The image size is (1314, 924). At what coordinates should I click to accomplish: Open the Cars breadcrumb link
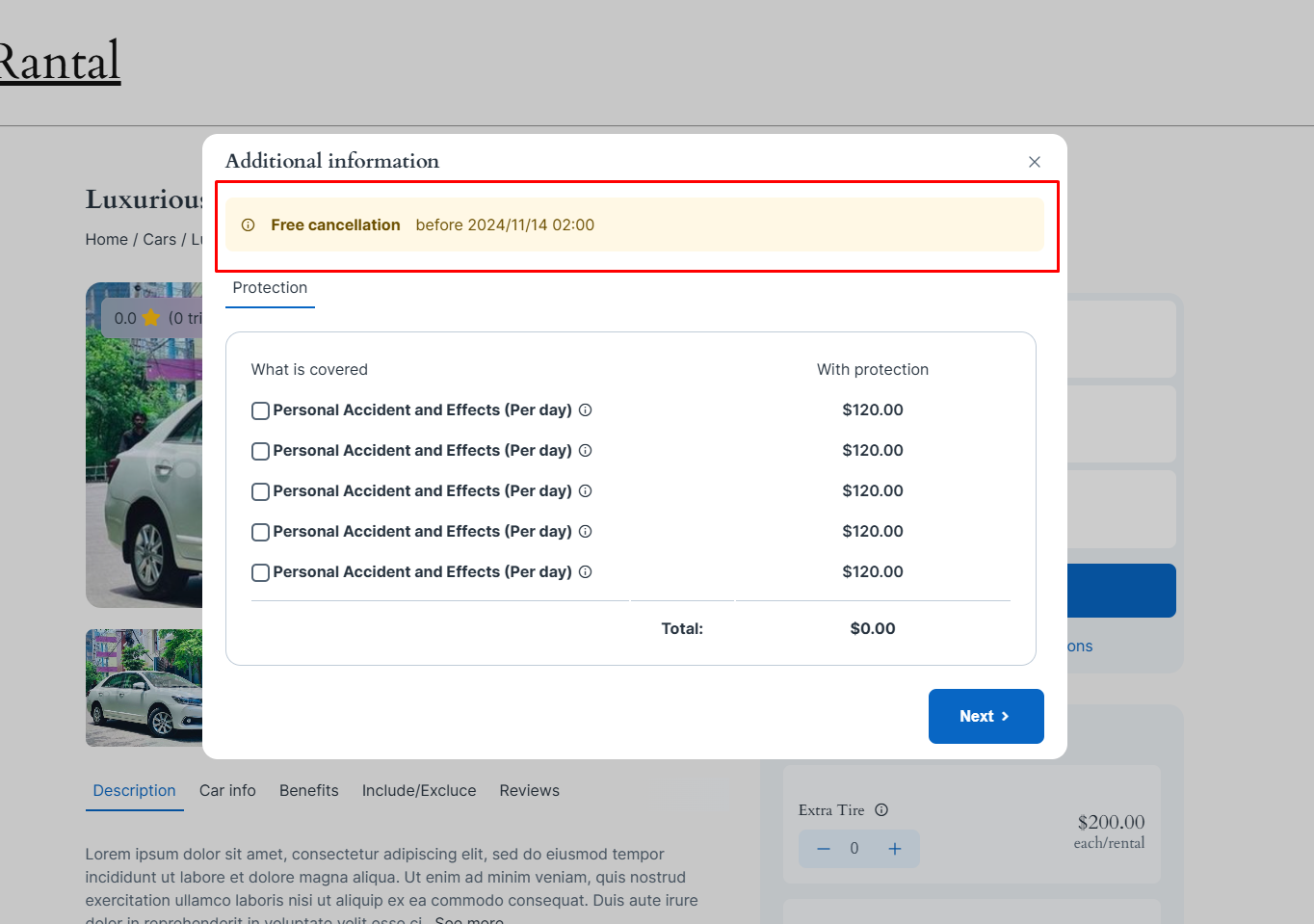pos(160,240)
